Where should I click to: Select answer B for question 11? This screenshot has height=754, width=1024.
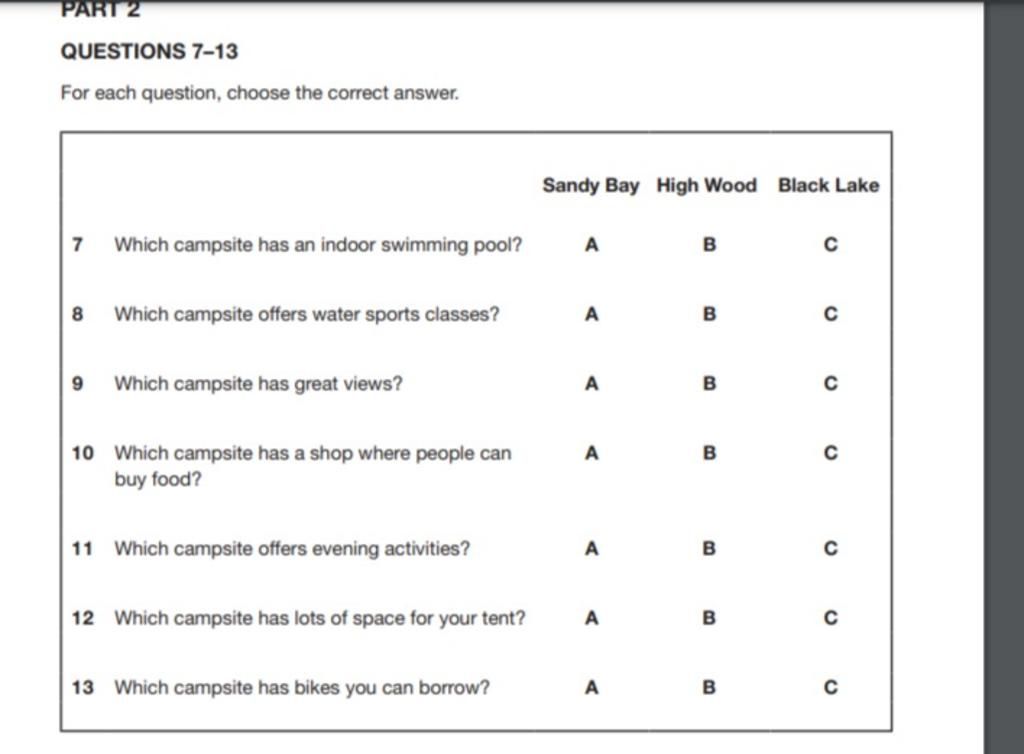(709, 548)
